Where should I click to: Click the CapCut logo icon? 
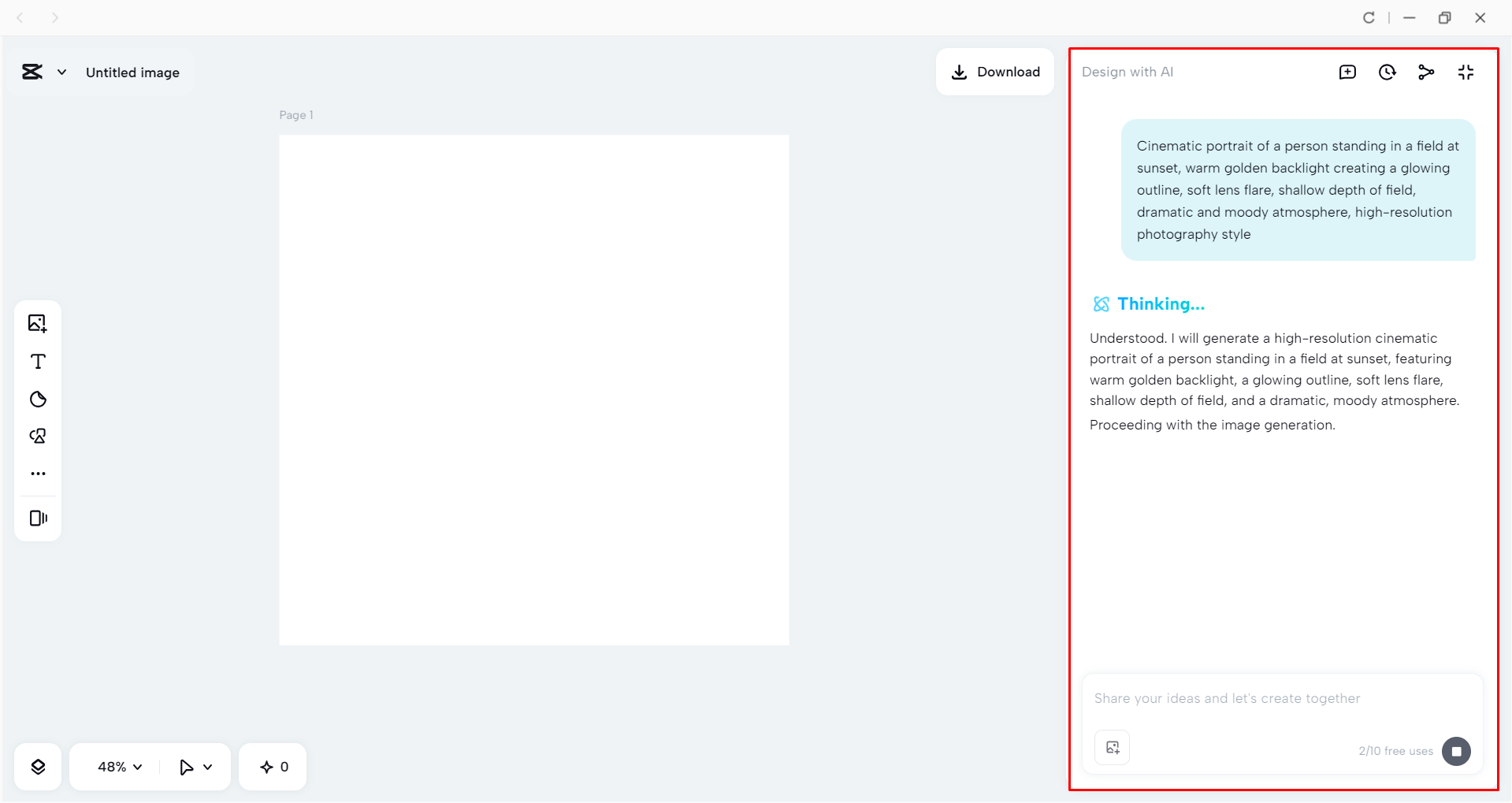[x=32, y=72]
